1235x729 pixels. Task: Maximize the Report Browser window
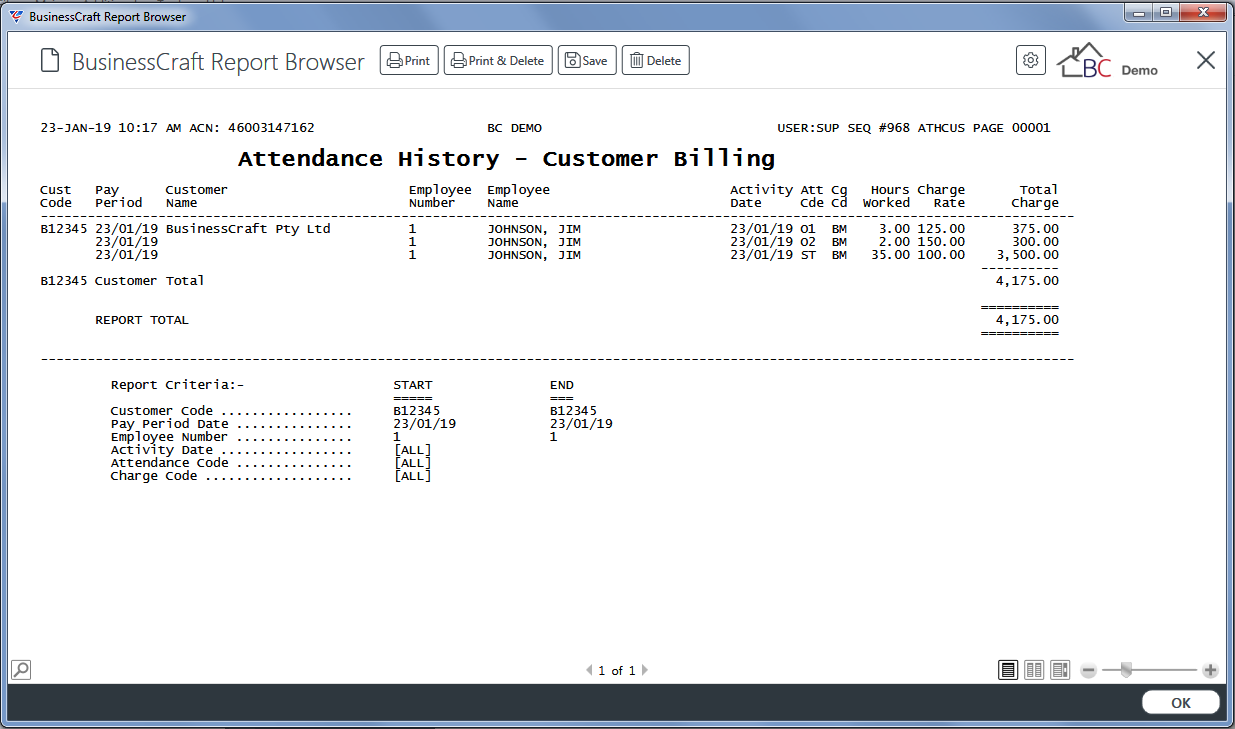1166,12
